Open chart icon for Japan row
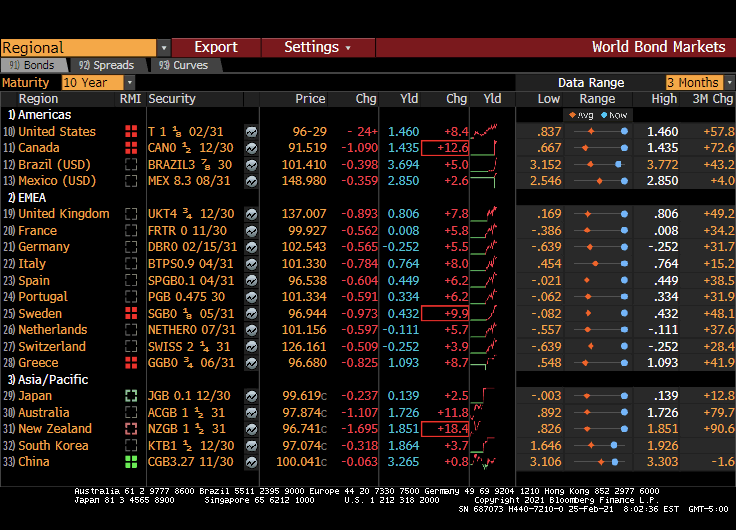 [x=252, y=396]
